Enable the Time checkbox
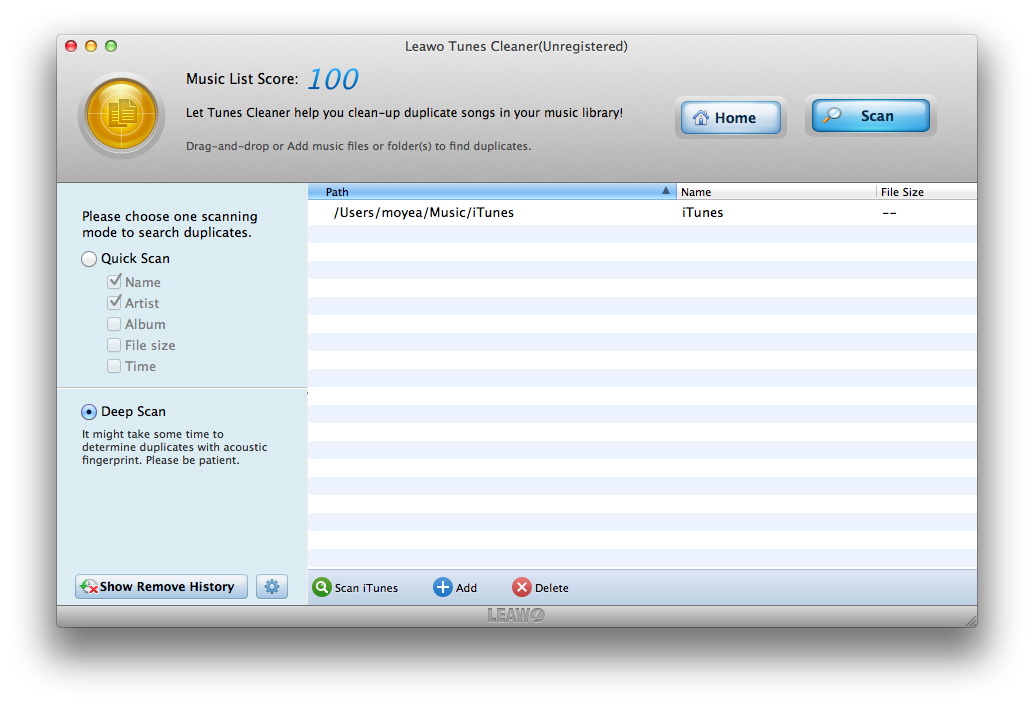The image size is (1034, 706). pyautogui.click(x=115, y=366)
